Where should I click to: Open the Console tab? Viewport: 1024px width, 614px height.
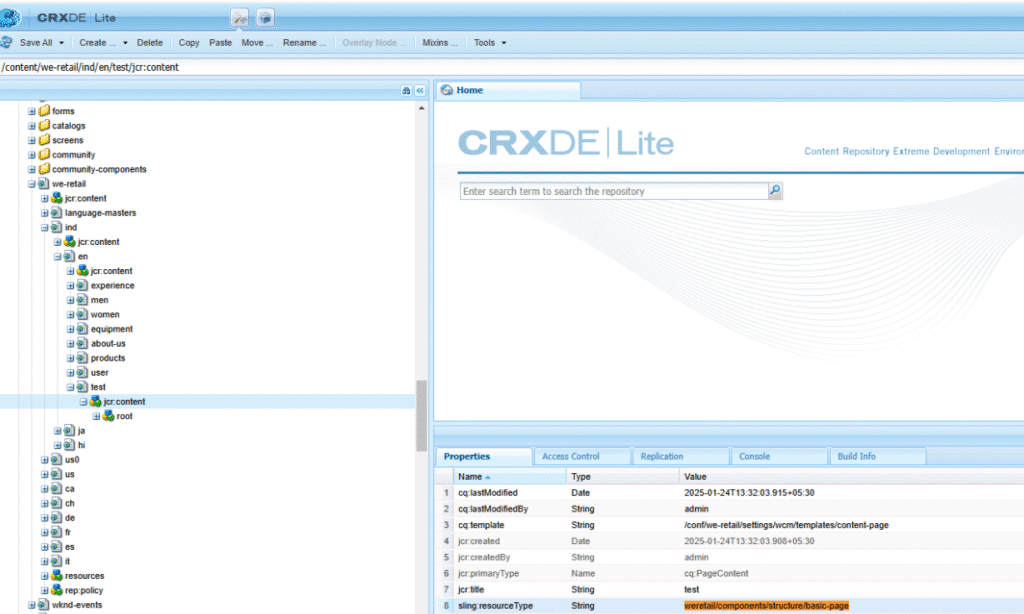779,457
